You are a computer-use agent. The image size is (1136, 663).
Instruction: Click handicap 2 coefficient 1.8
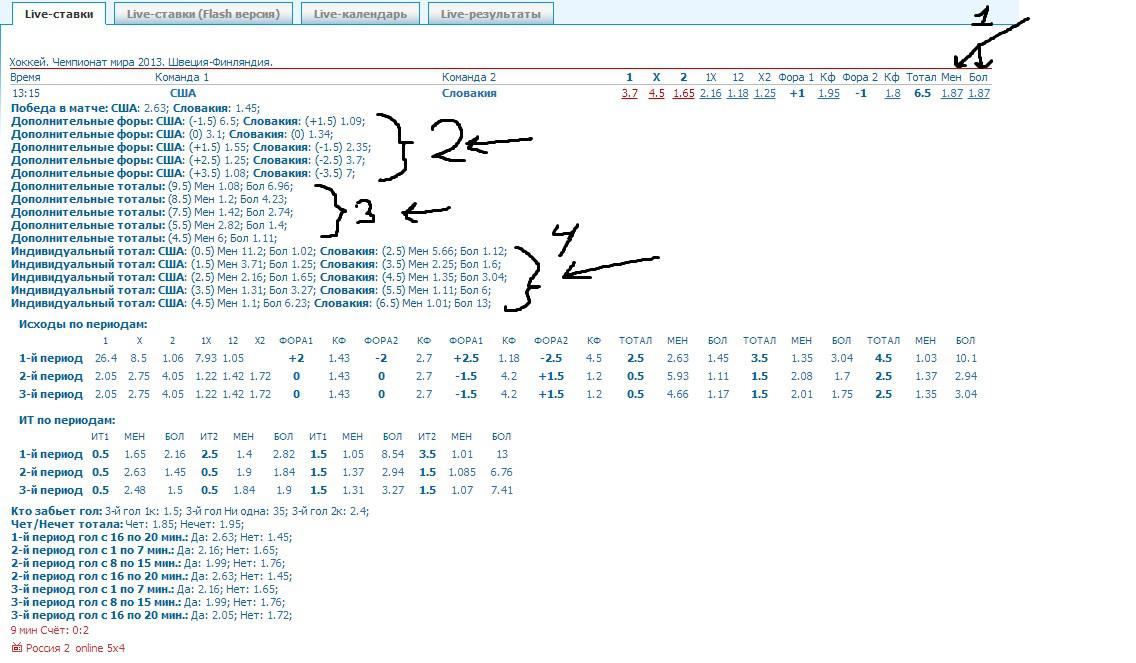[x=893, y=93]
